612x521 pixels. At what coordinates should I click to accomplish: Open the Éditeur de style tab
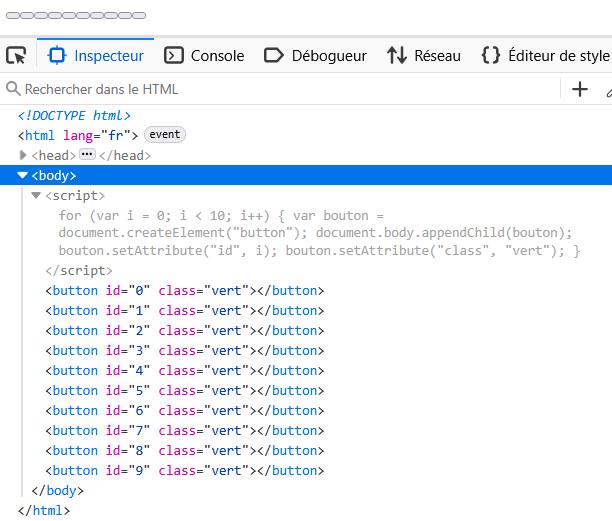[545, 55]
